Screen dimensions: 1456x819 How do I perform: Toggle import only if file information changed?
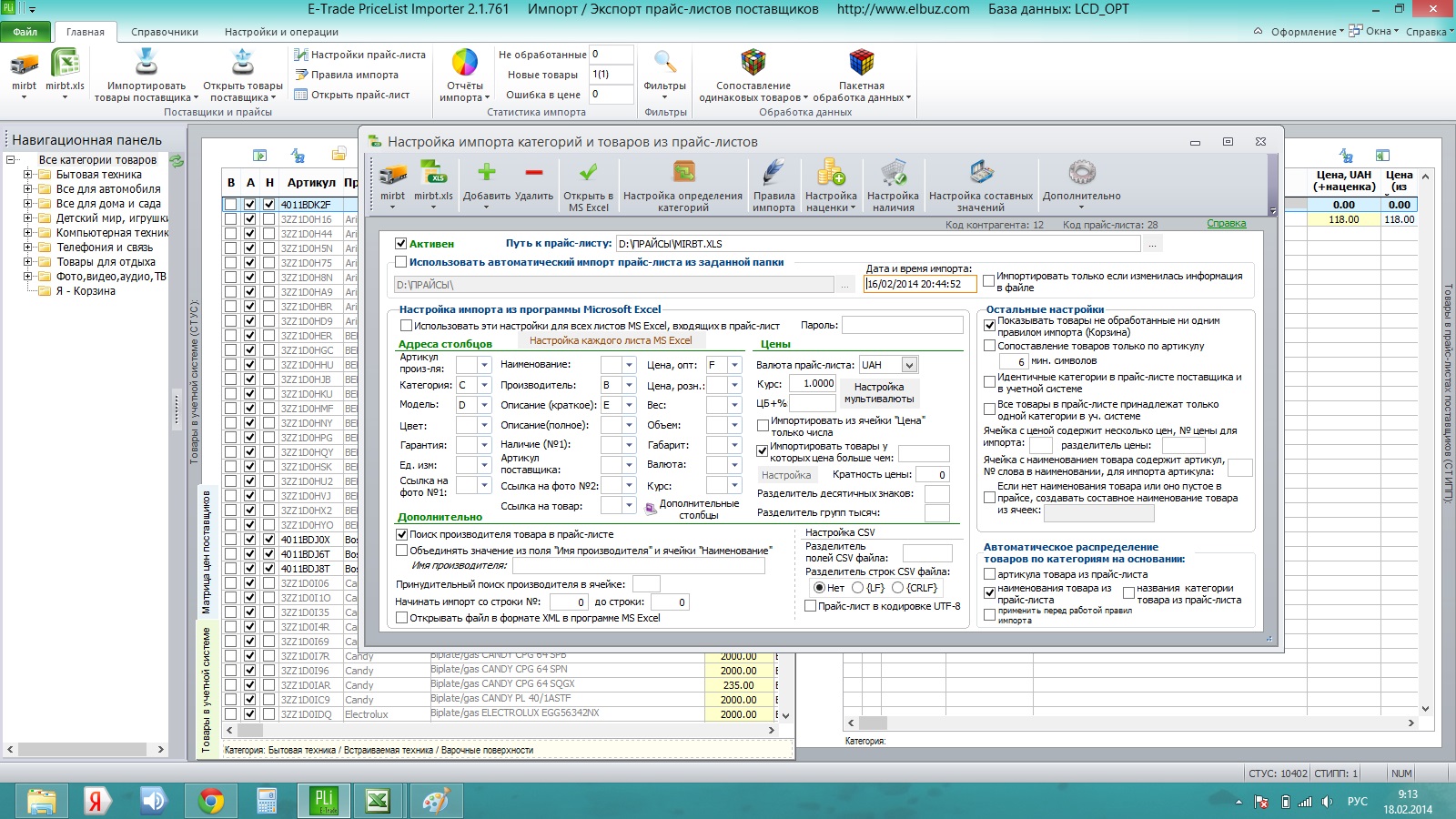(x=988, y=281)
